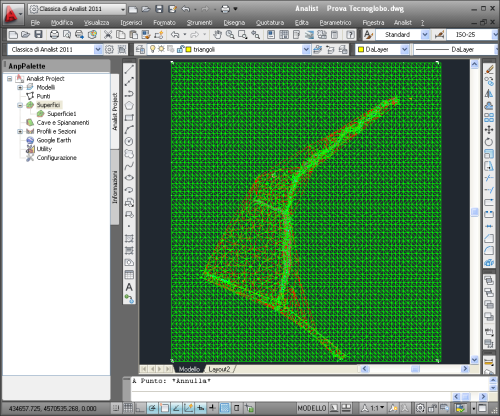This screenshot has height=416, width=500.
Task: Switch to the Layout2 tab
Action: pos(219,369)
